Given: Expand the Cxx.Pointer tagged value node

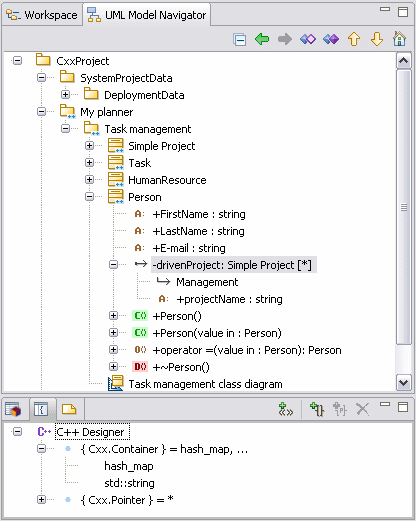Looking at the screenshot, I should [41, 500].
